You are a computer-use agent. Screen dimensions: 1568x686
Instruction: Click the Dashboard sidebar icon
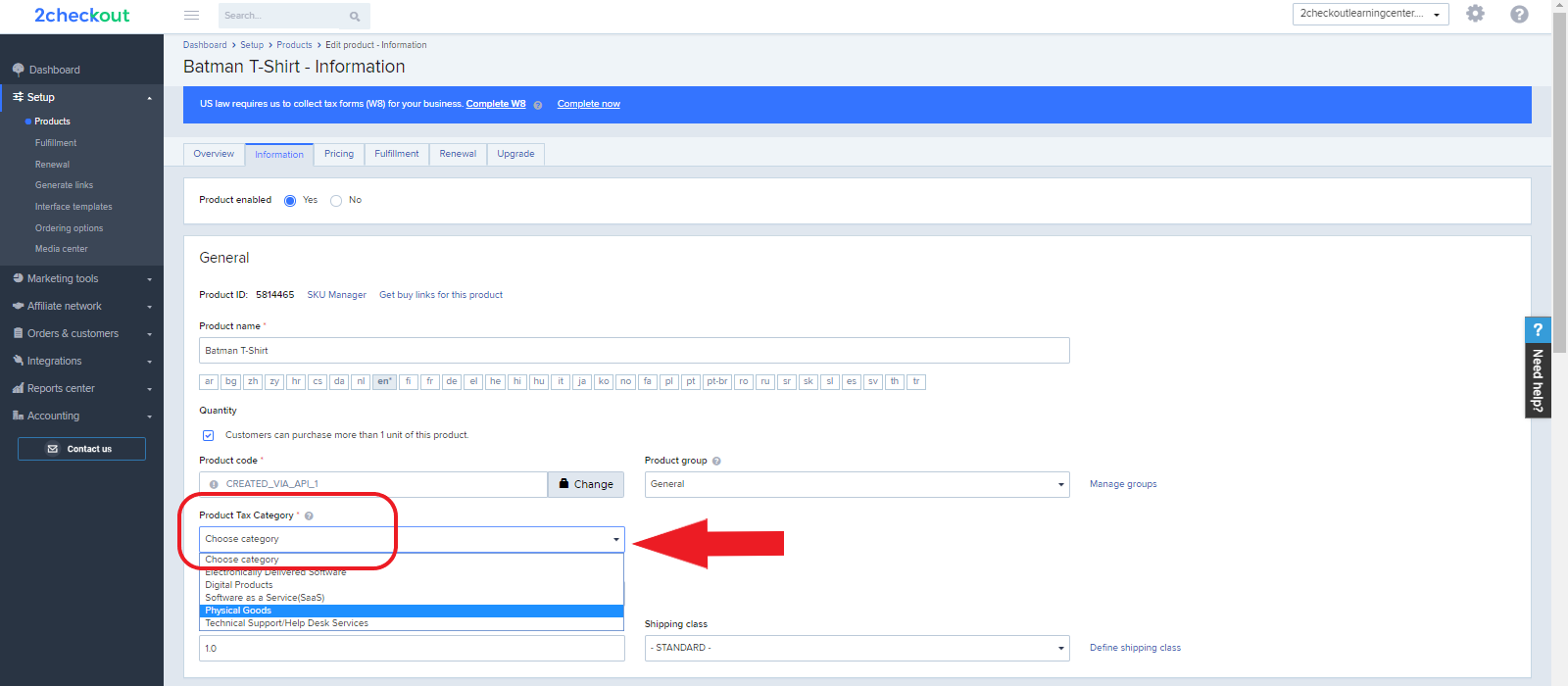click(18, 70)
